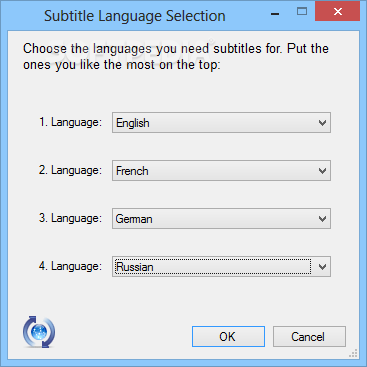Click the "1. Language:" label
The height and width of the screenshot is (367, 367).
pos(70,122)
